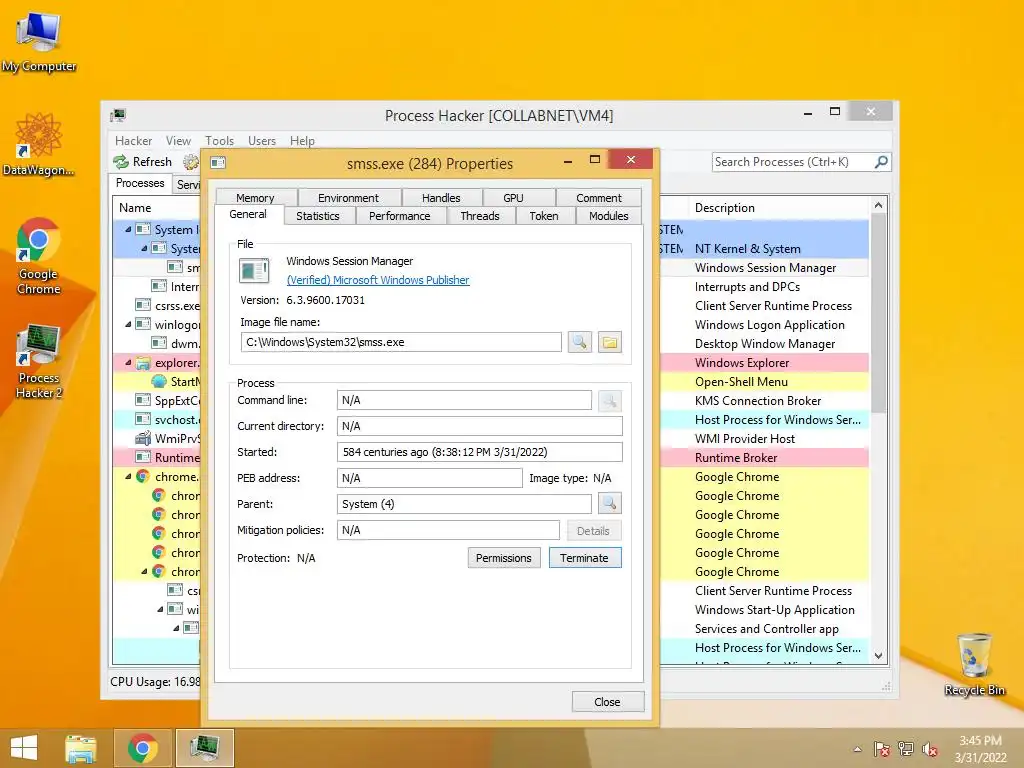This screenshot has height=768, width=1024.
Task: Open Process Hacker 2 desktop shortcut
Action: (x=39, y=360)
